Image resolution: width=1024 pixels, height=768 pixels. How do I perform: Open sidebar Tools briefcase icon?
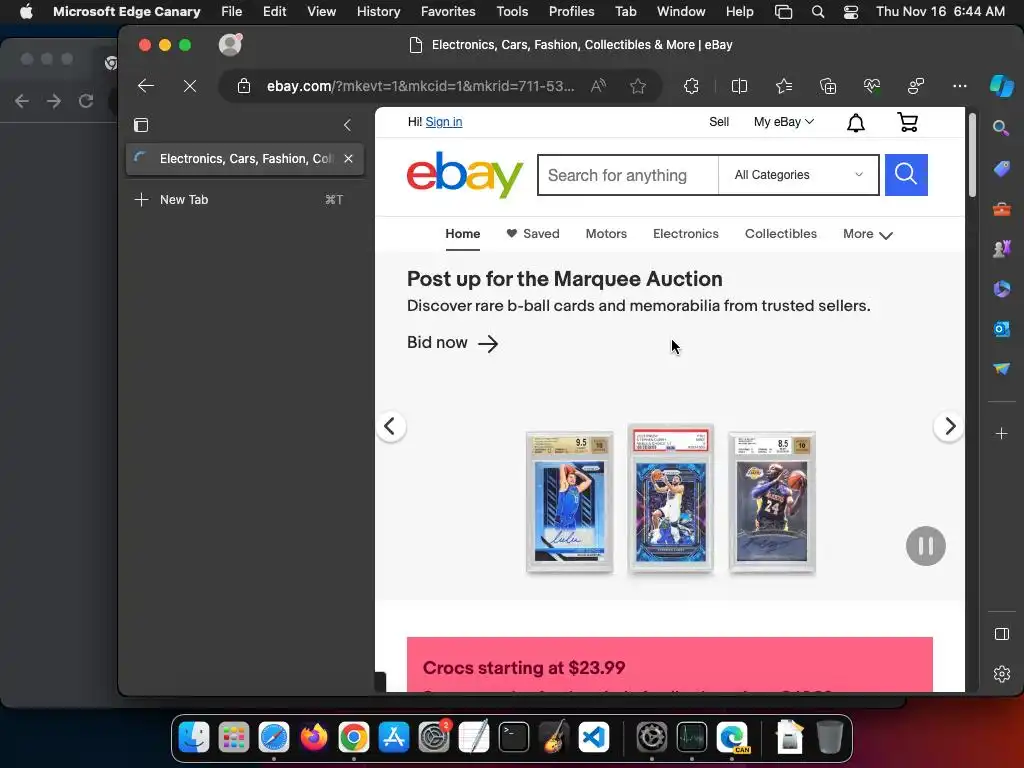(1001, 209)
